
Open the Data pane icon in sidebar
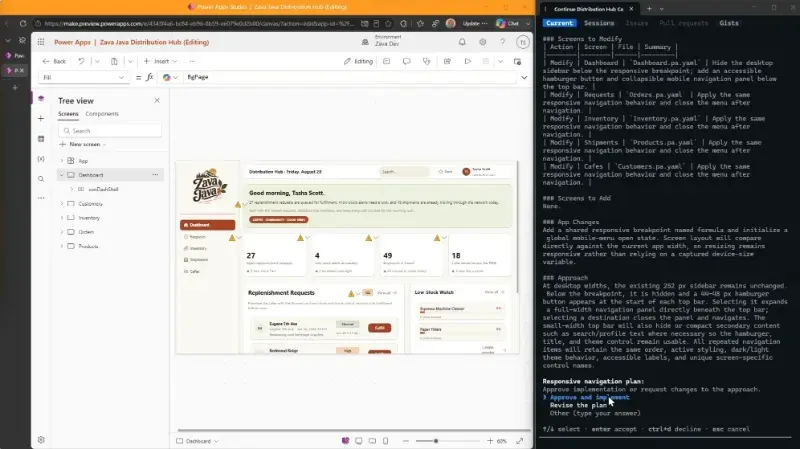[41, 139]
